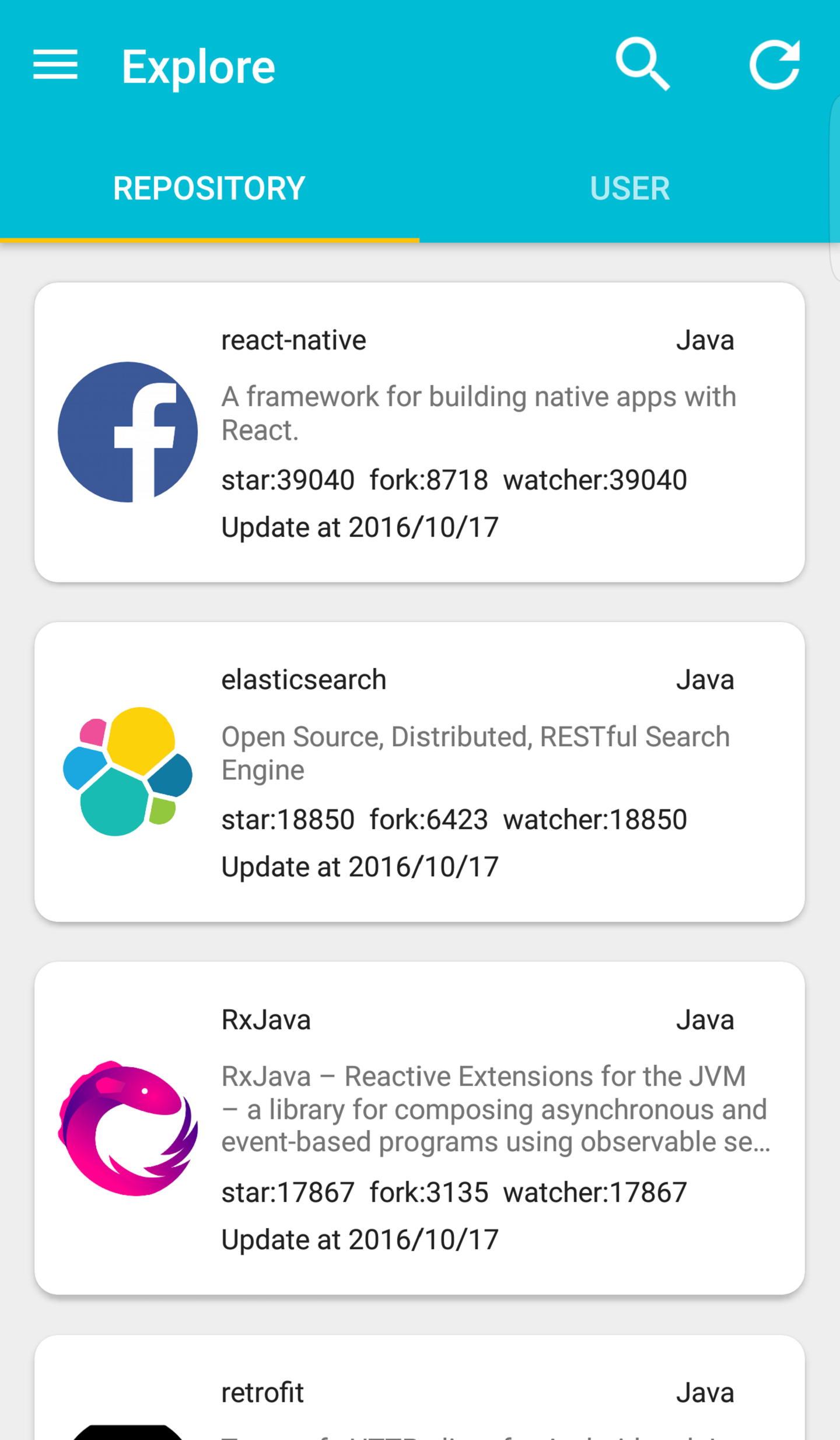Switch to the USER tab
This screenshot has width=840, height=1440.
(x=629, y=188)
